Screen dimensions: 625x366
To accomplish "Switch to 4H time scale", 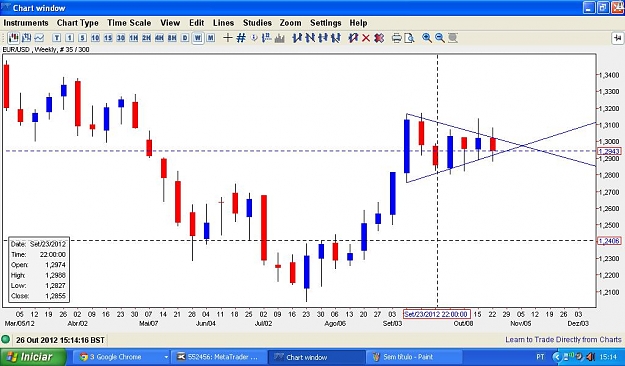I will coord(159,38).
